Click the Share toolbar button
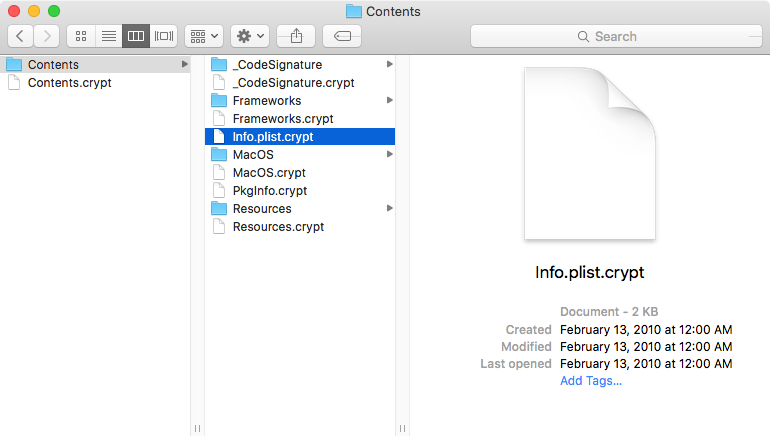770x436 pixels. tap(296, 36)
